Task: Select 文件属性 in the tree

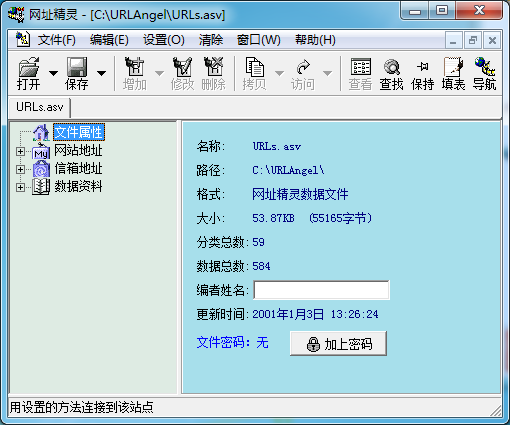Action: pos(79,132)
